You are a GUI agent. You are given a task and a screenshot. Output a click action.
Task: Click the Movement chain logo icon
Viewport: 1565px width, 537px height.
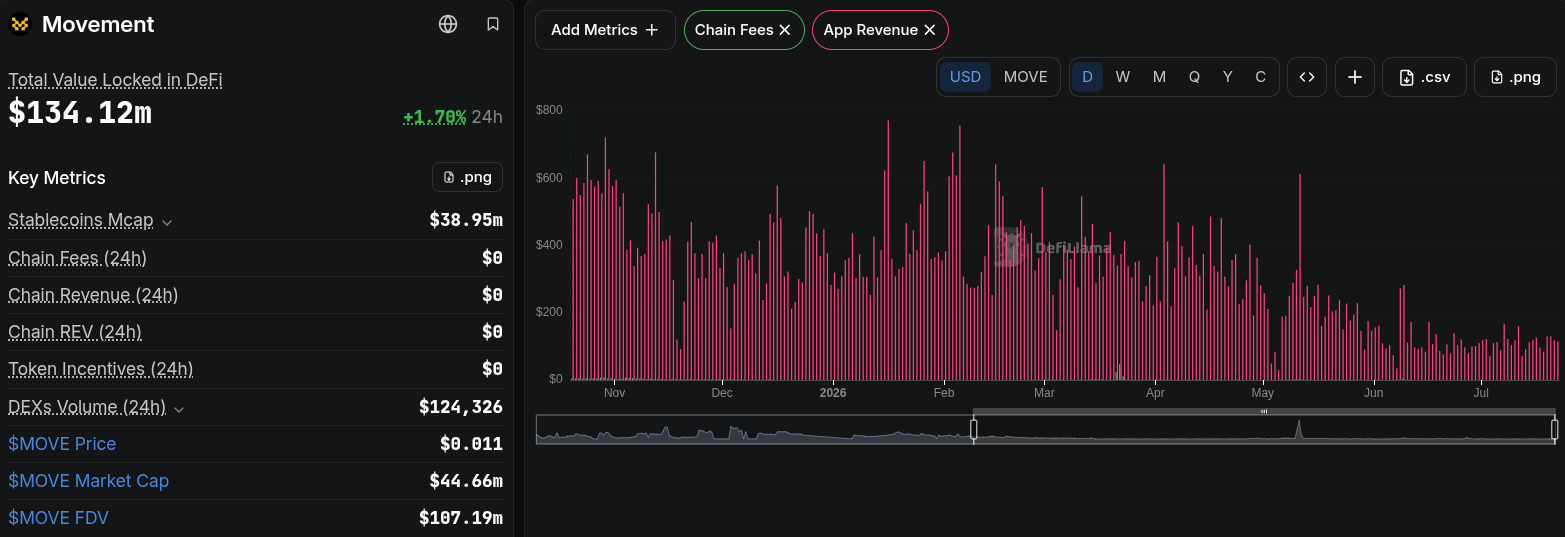(20, 24)
